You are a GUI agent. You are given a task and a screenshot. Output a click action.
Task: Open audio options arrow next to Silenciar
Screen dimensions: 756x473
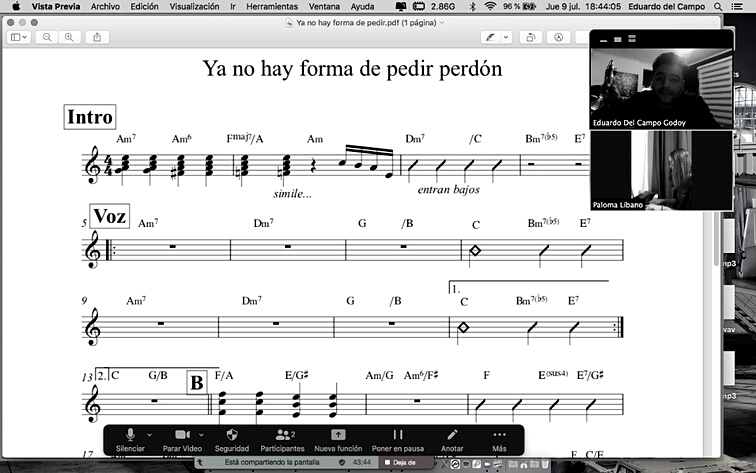click(149, 435)
